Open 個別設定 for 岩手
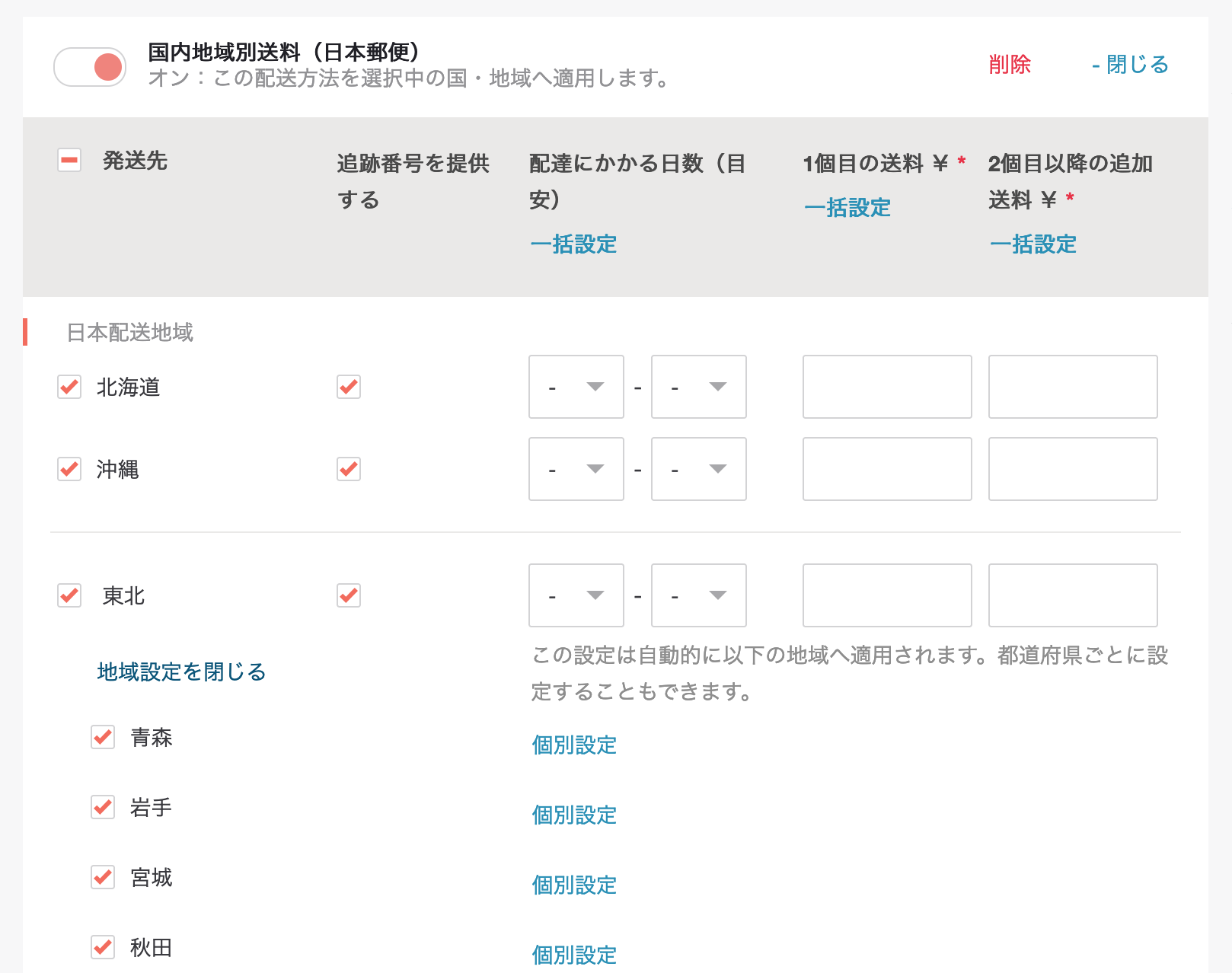The height and width of the screenshot is (973, 1232). [574, 815]
